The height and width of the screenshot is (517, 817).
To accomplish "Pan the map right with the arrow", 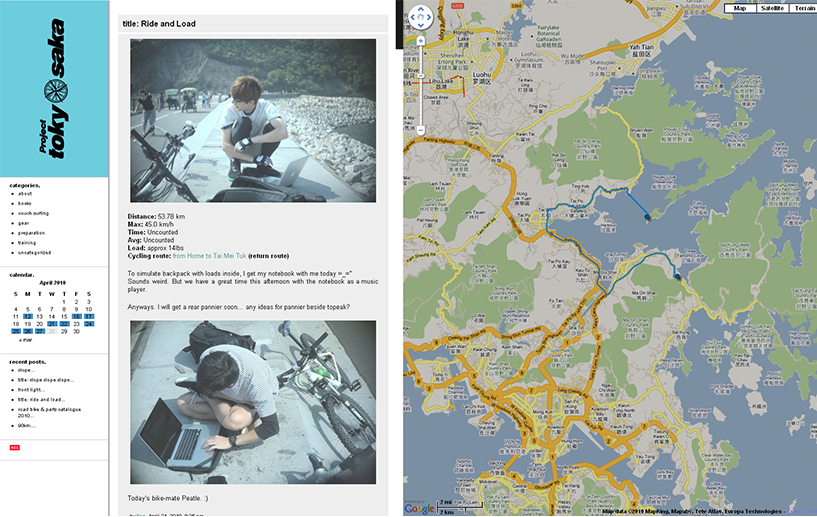I will (429, 17).
